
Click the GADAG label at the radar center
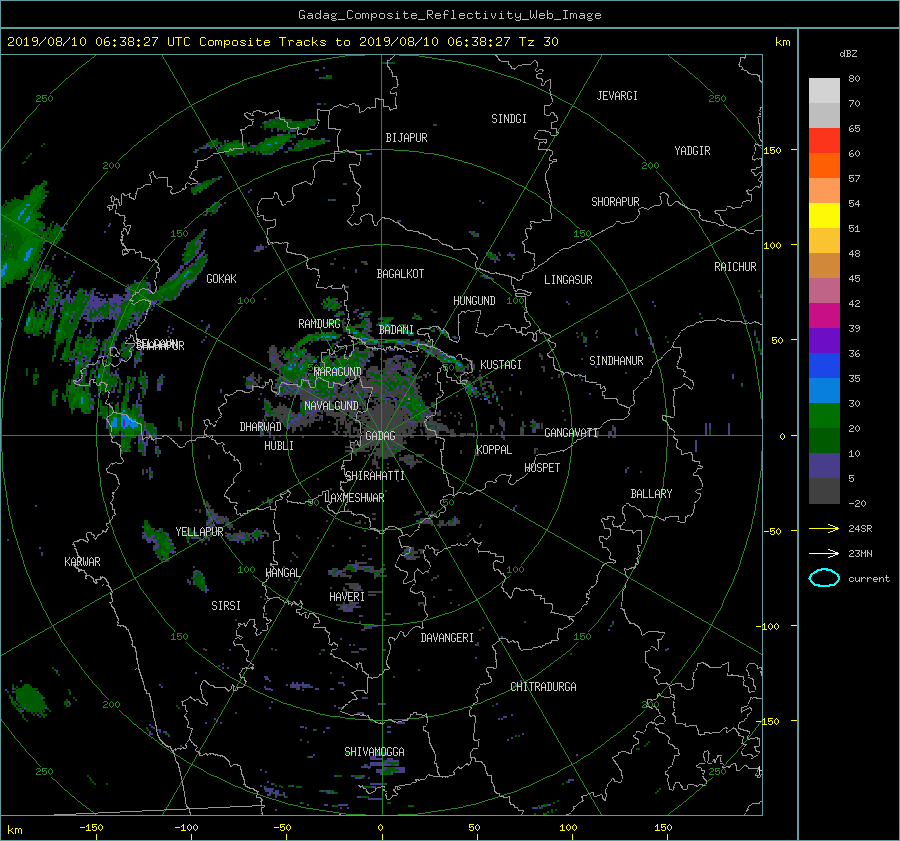point(380,436)
